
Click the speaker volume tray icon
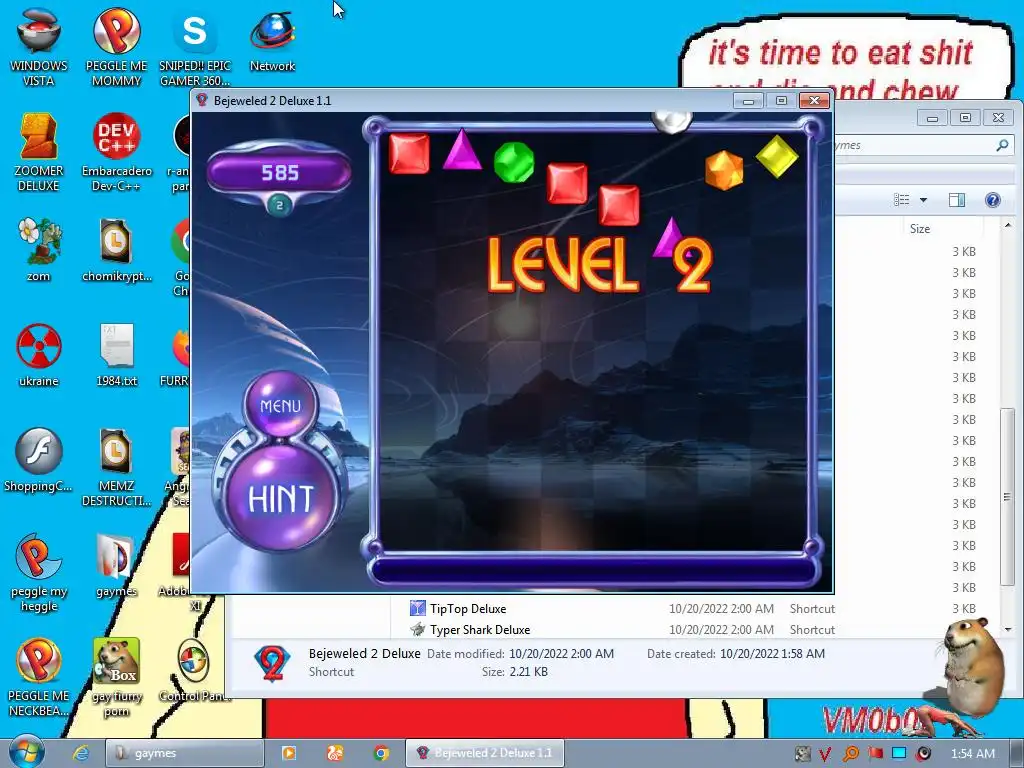pos(924,754)
